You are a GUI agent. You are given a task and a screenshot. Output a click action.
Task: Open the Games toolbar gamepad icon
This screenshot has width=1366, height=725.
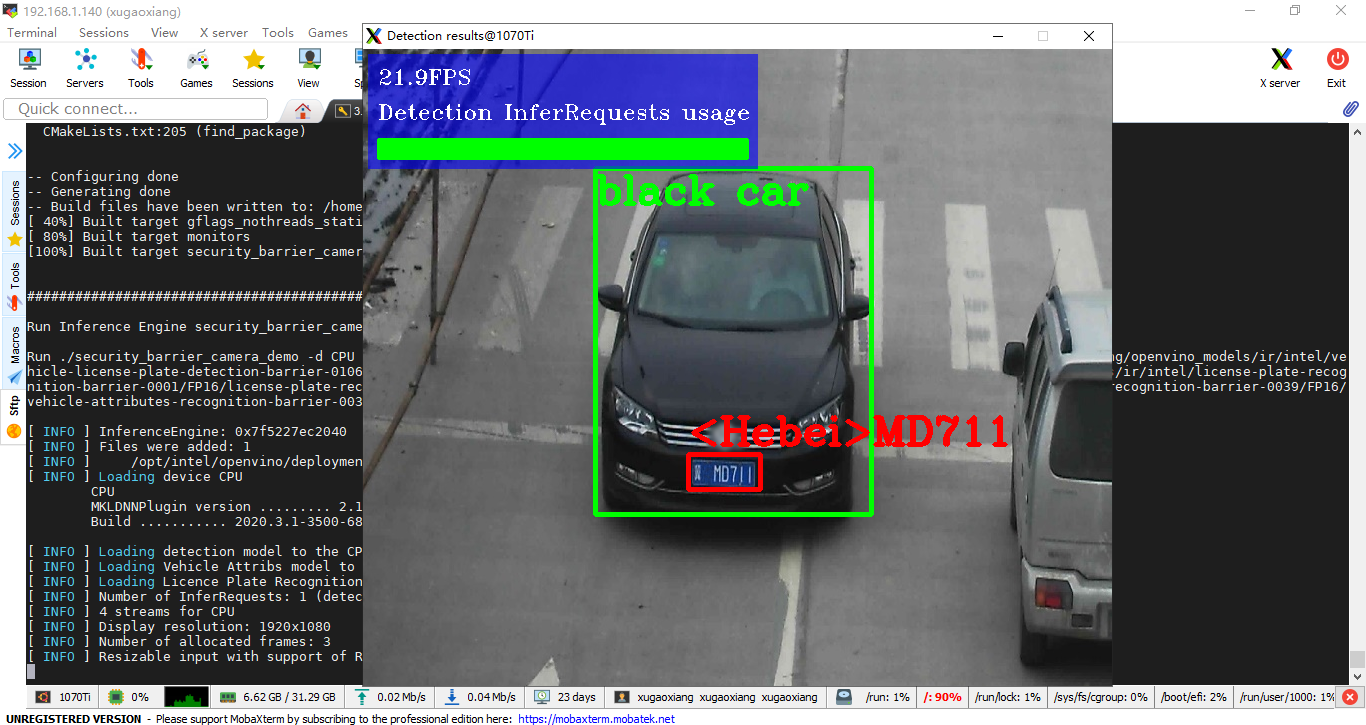pos(196,68)
